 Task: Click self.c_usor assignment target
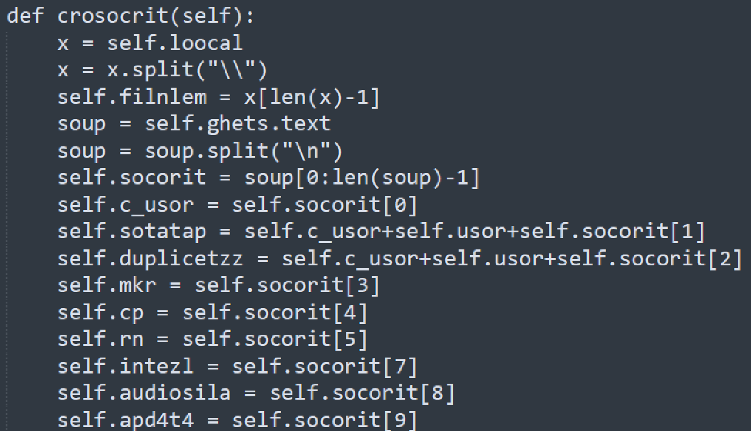[126, 205]
